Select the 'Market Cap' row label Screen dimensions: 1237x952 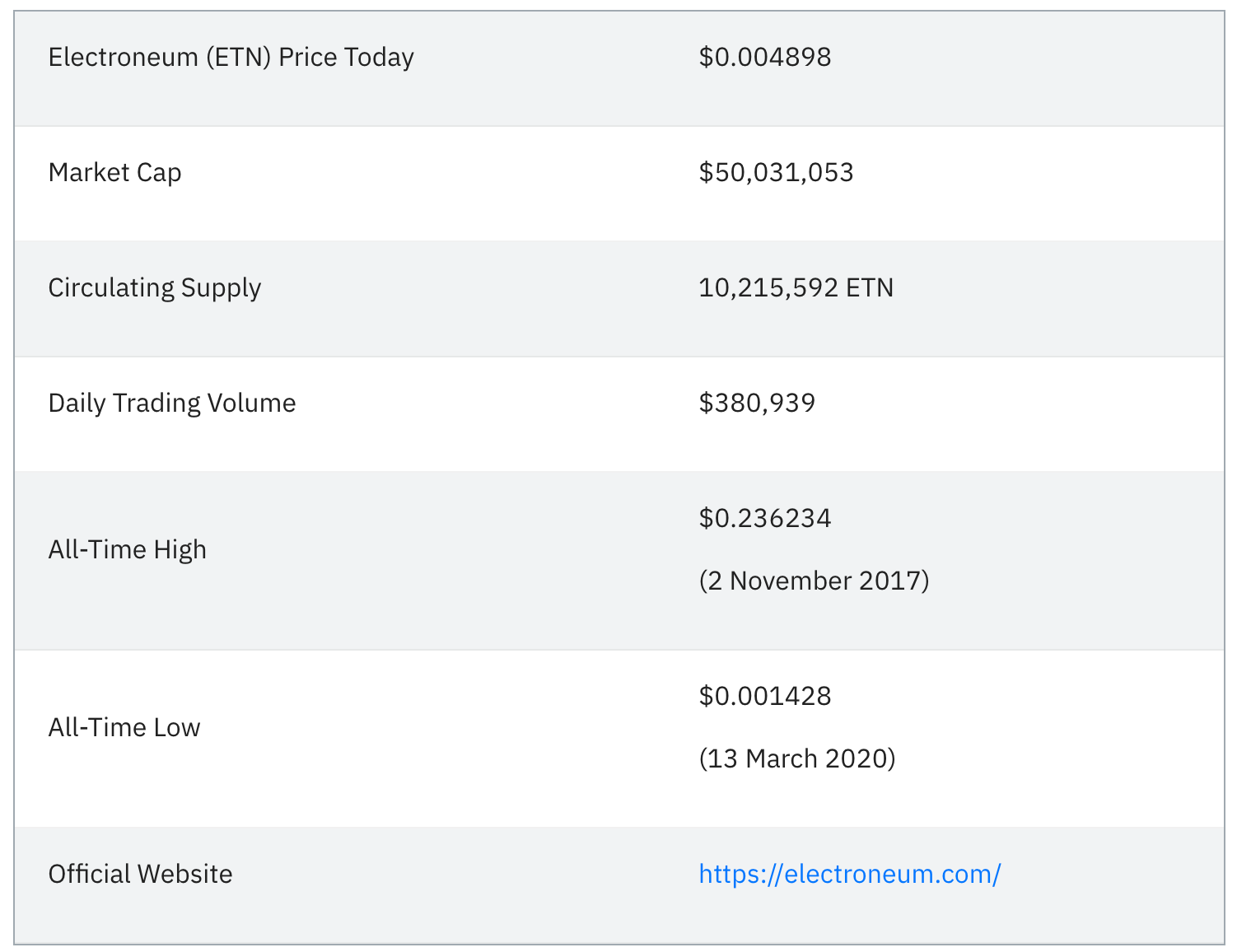(x=114, y=173)
